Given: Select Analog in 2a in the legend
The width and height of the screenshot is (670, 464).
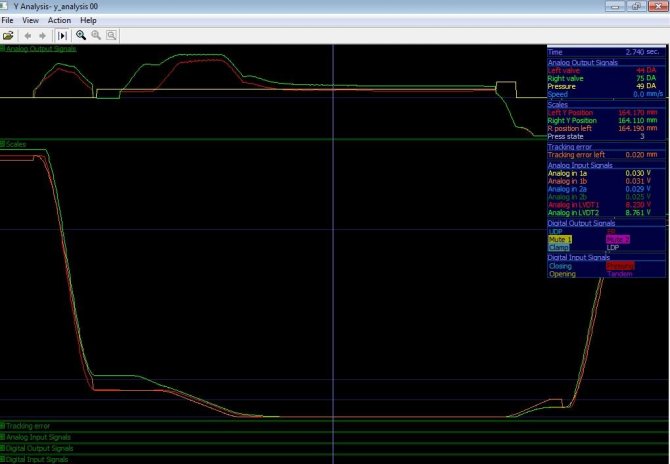Looking at the screenshot, I should tap(567, 189).
